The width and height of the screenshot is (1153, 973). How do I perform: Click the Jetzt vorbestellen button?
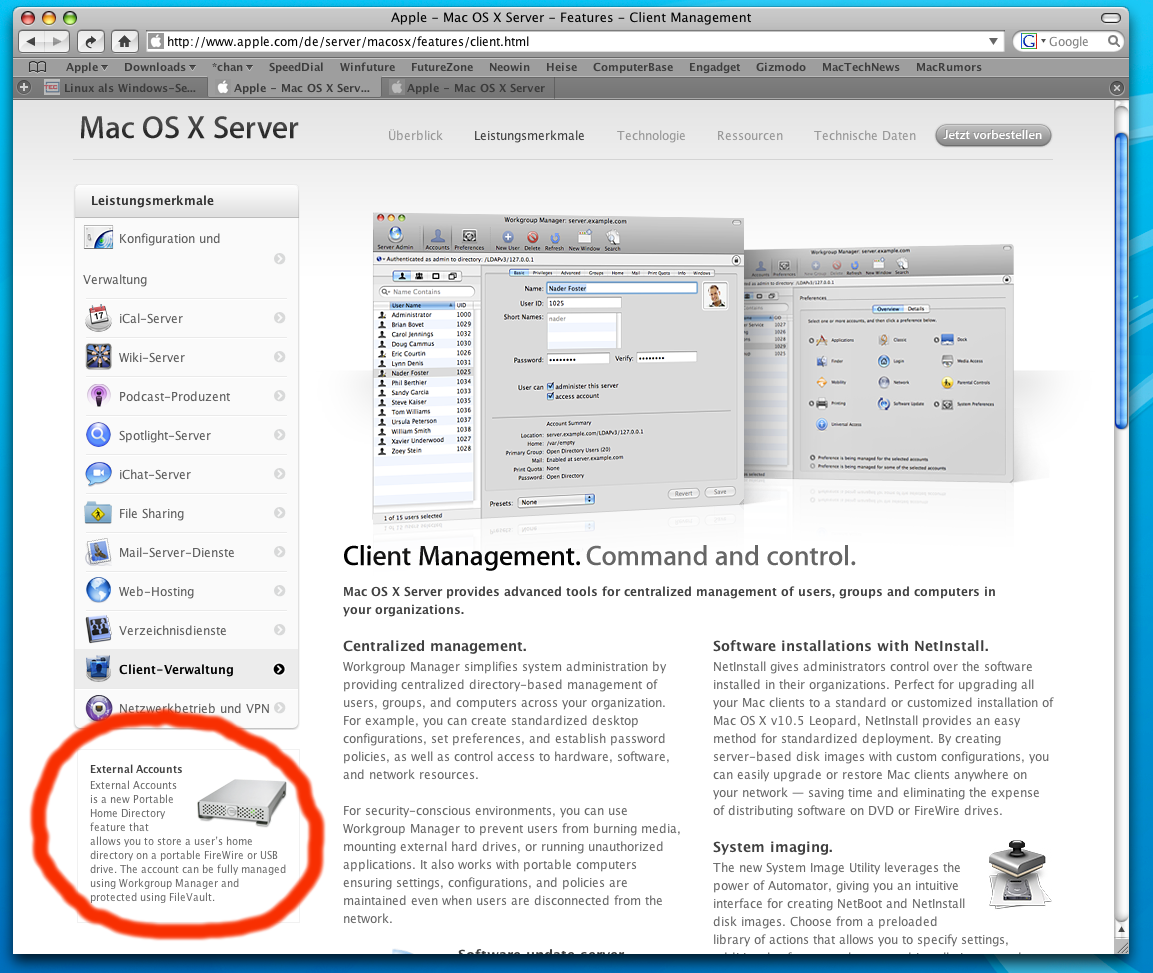(993, 135)
